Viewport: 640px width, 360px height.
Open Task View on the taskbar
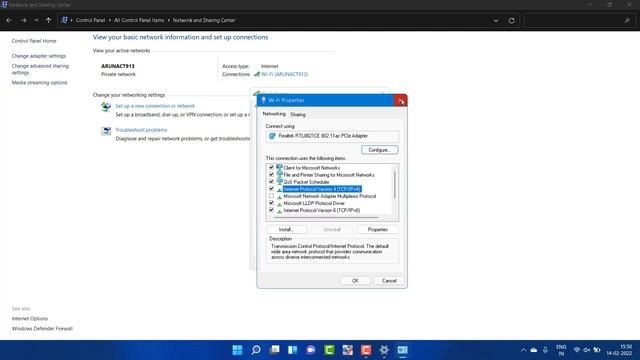pyautogui.click(x=274, y=350)
